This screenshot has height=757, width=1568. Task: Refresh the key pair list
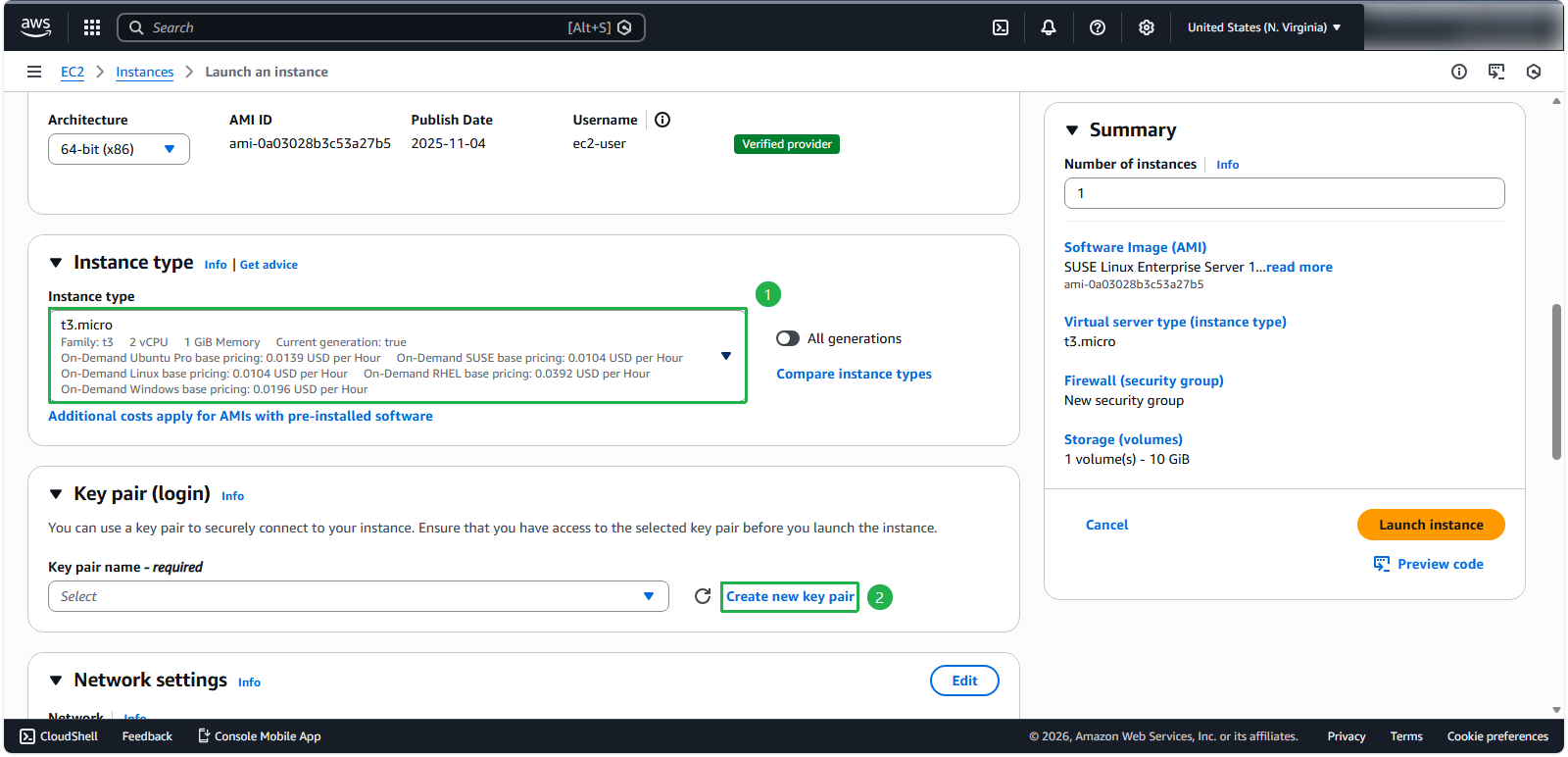coord(703,596)
